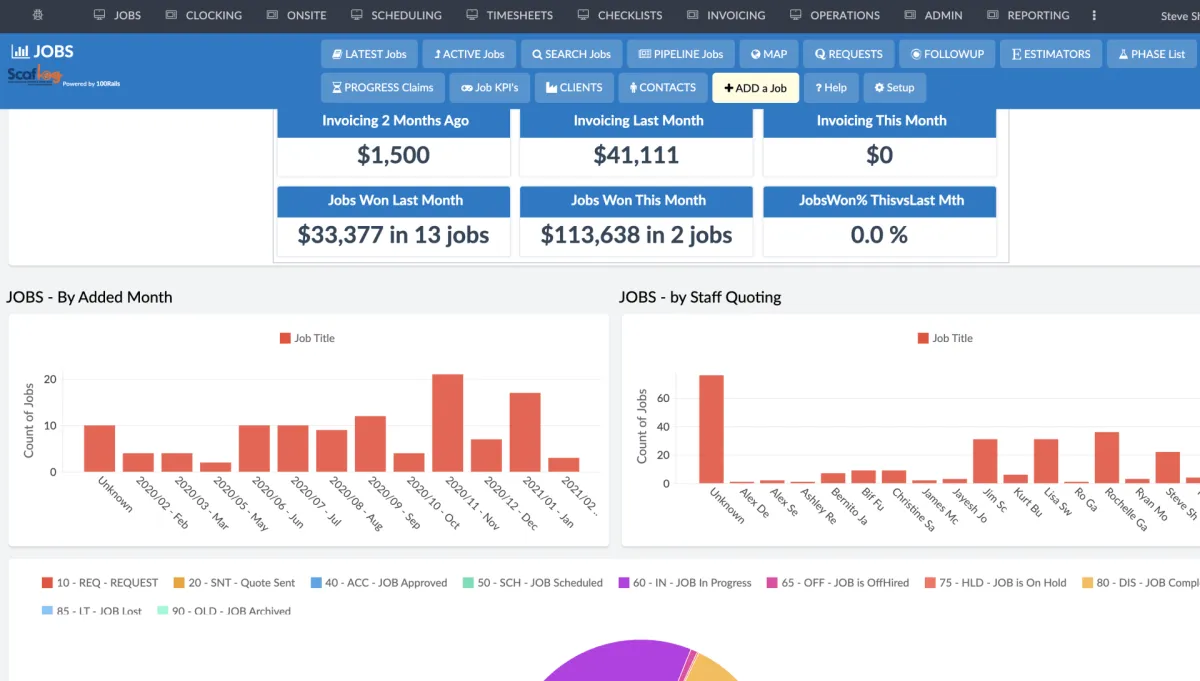Image resolution: width=1200 pixels, height=681 pixels.
Task: Click the Invoicing Last Month $41,111 value
Action: pos(636,155)
